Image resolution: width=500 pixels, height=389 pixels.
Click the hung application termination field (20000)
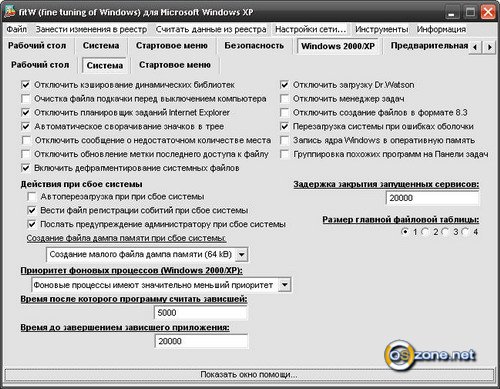pyautogui.click(x=201, y=341)
